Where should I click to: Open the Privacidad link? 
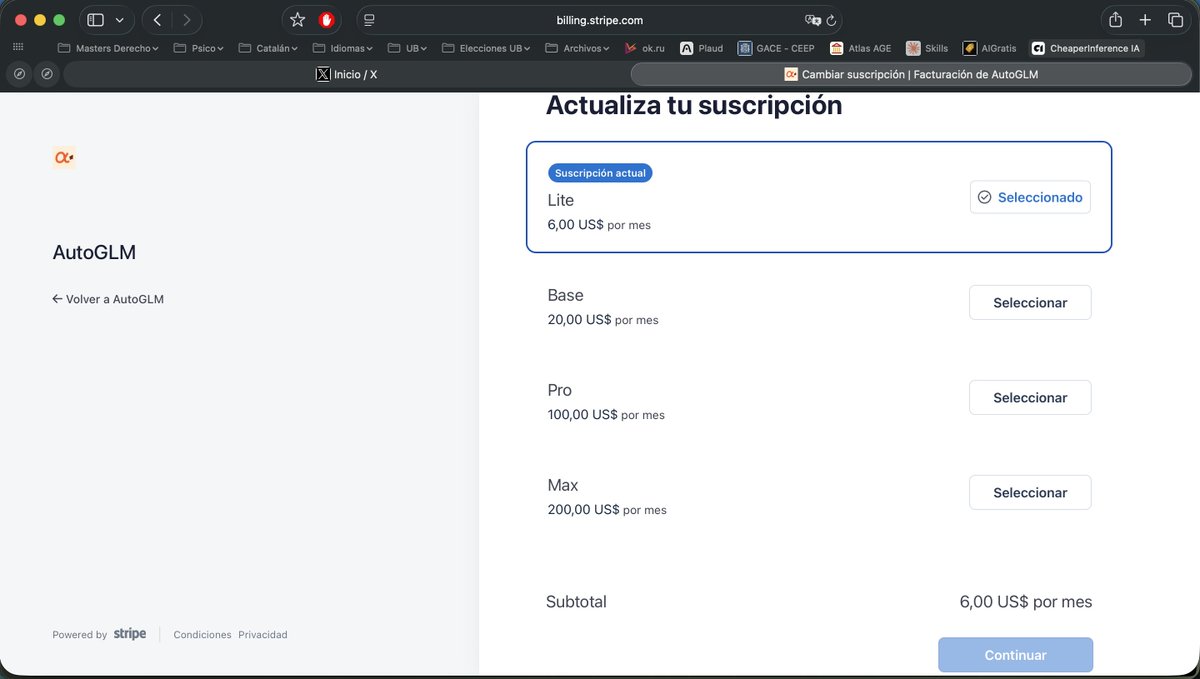263,635
